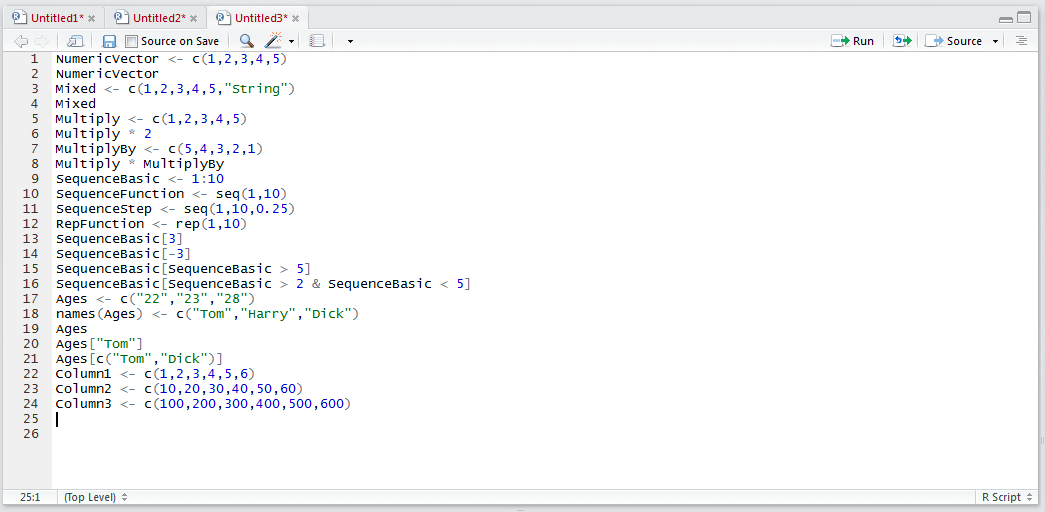Click line number 26 in the gutter
This screenshot has height=512, width=1045.
[x=31, y=434]
